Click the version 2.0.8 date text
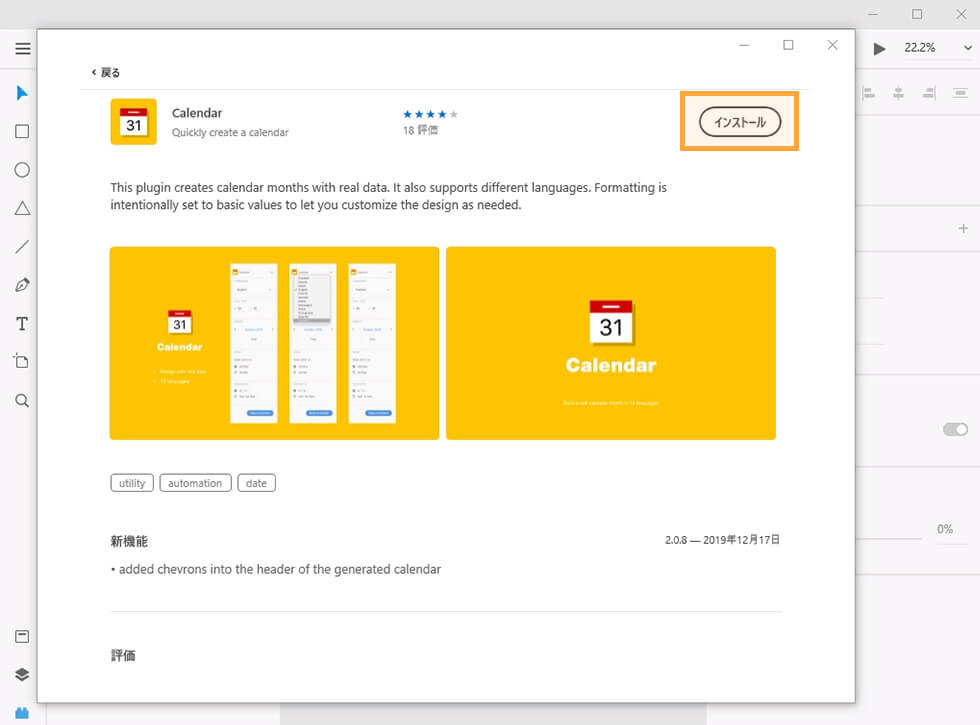Viewport: 980px width, 725px height. point(722,540)
